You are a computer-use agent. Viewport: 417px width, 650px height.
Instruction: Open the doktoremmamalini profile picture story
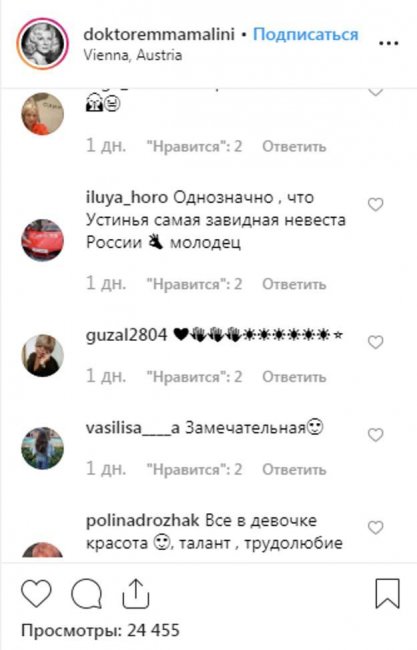[42, 44]
